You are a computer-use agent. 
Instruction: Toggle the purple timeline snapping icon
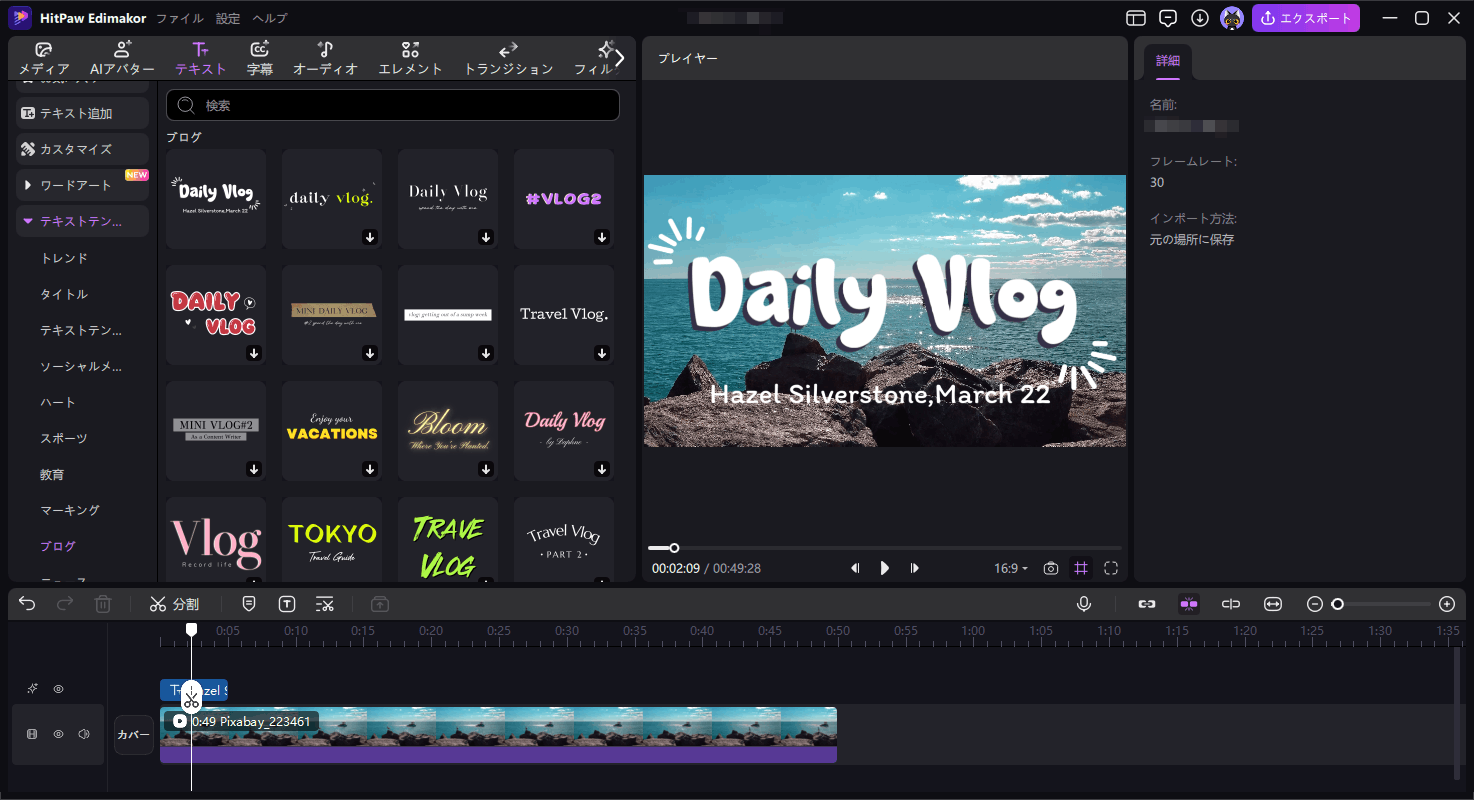[1189, 604]
